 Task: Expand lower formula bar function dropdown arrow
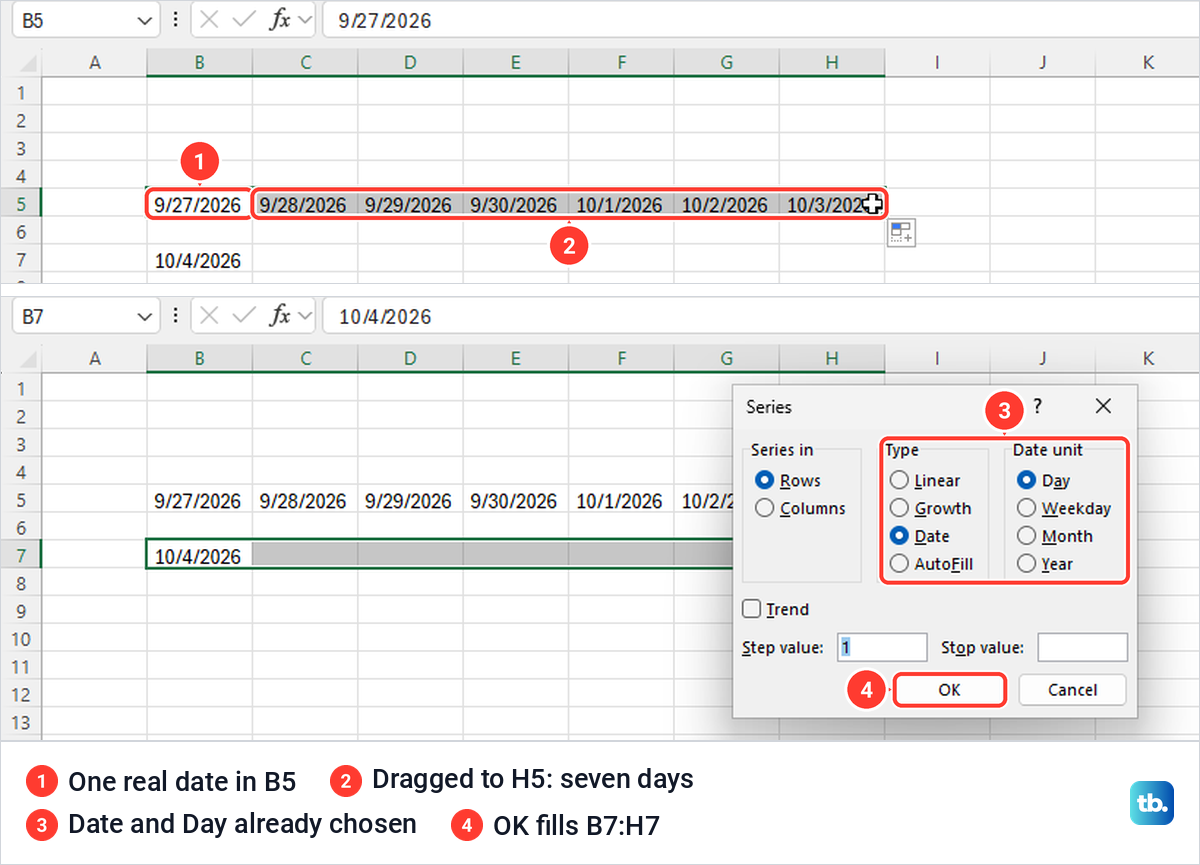click(304, 316)
